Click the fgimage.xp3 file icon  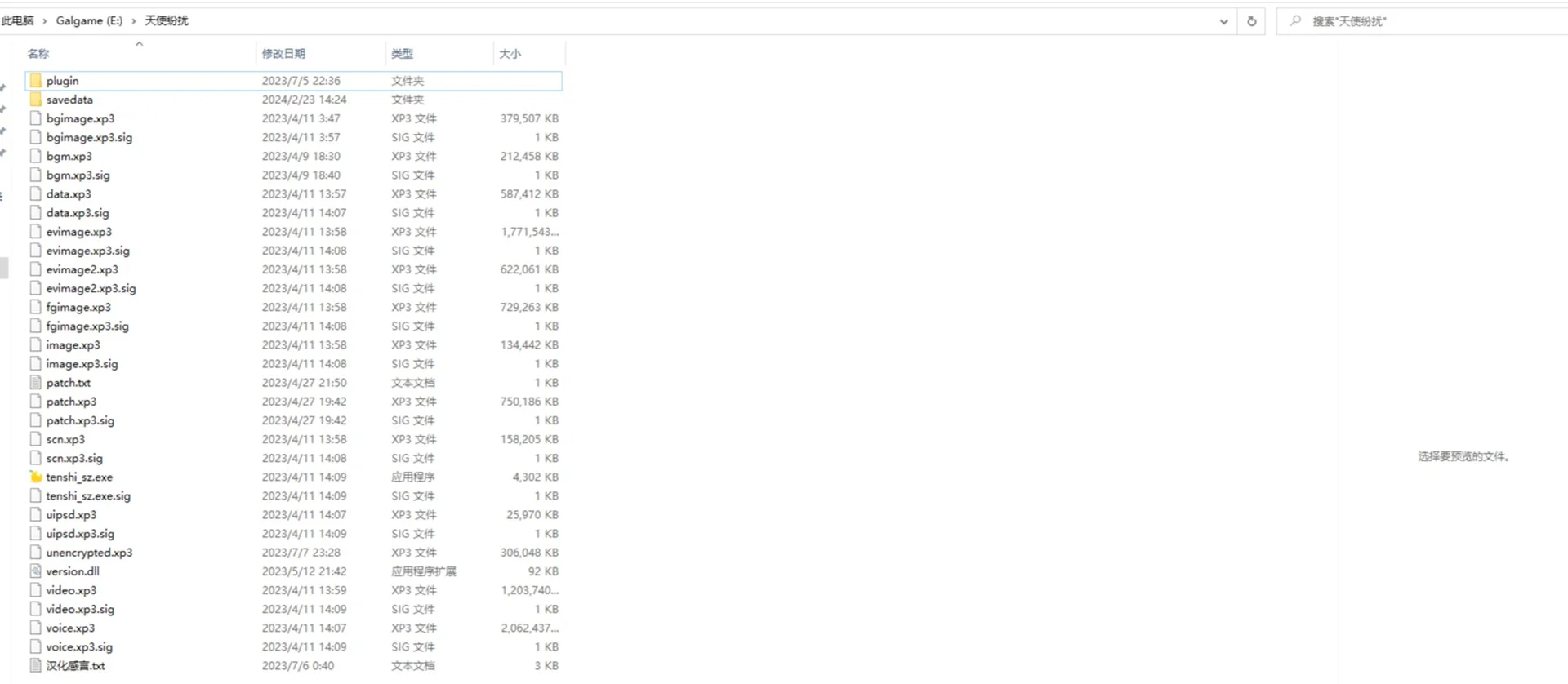pos(35,306)
